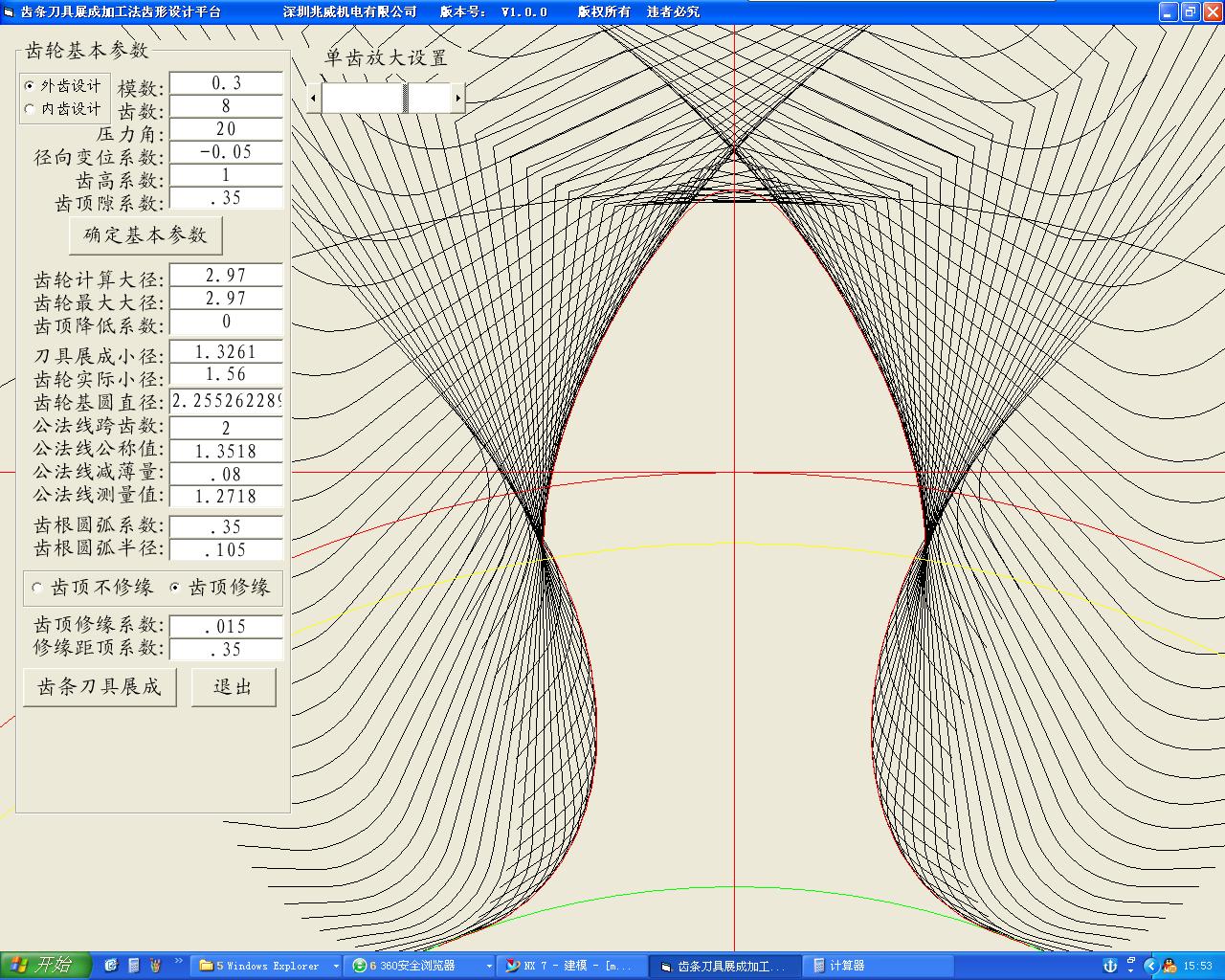This screenshot has width=1225, height=980.
Task: Click the 齿数 input field
Action: (x=226, y=106)
